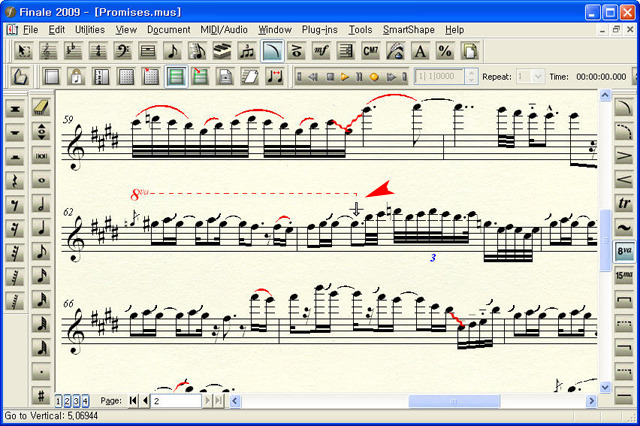Choose the Staff tool with treble clef
This screenshot has width=640, height=426.
(x=48, y=51)
